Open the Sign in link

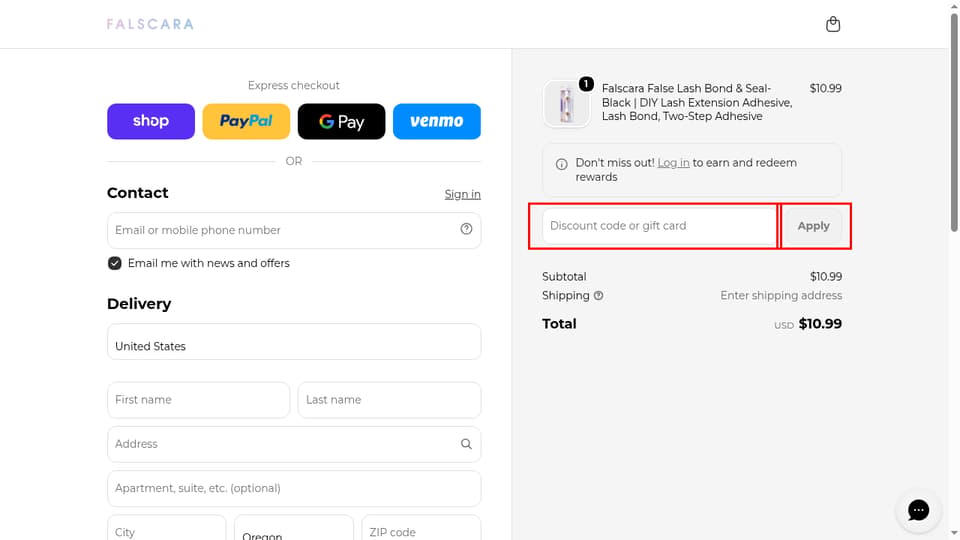tap(462, 194)
